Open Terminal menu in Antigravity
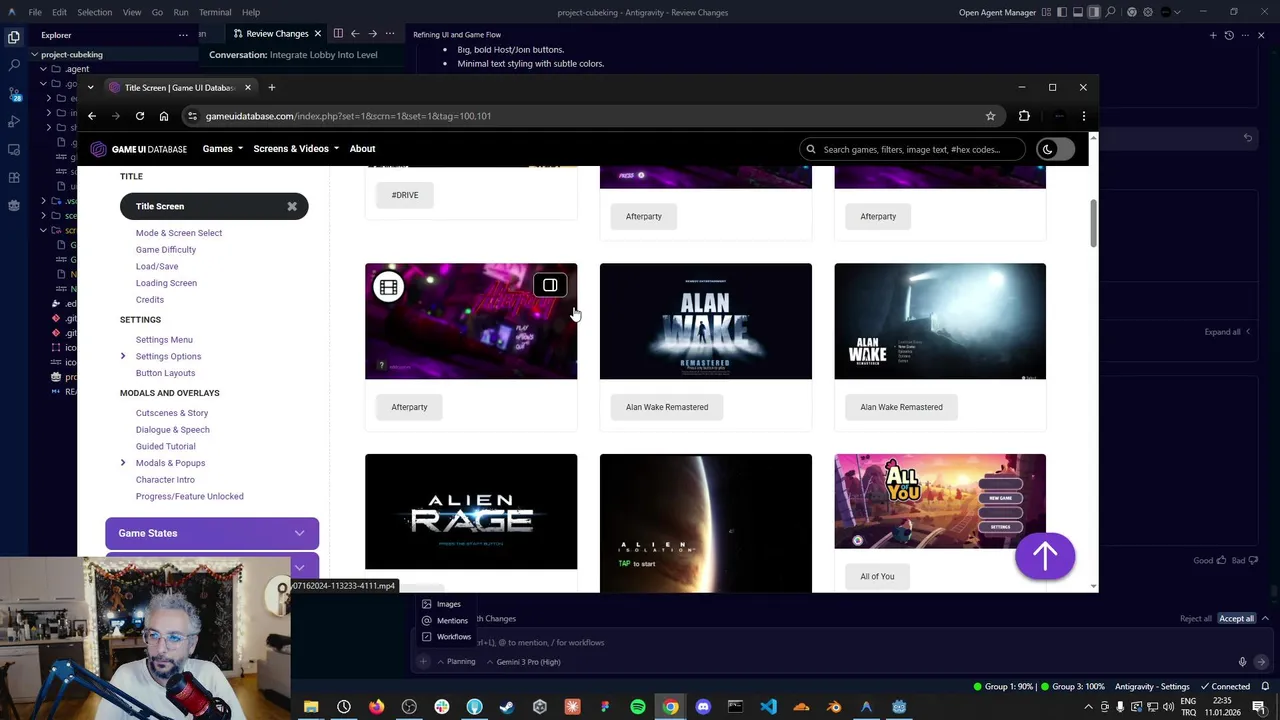The width and height of the screenshot is (1280, 720). [215, 12]
